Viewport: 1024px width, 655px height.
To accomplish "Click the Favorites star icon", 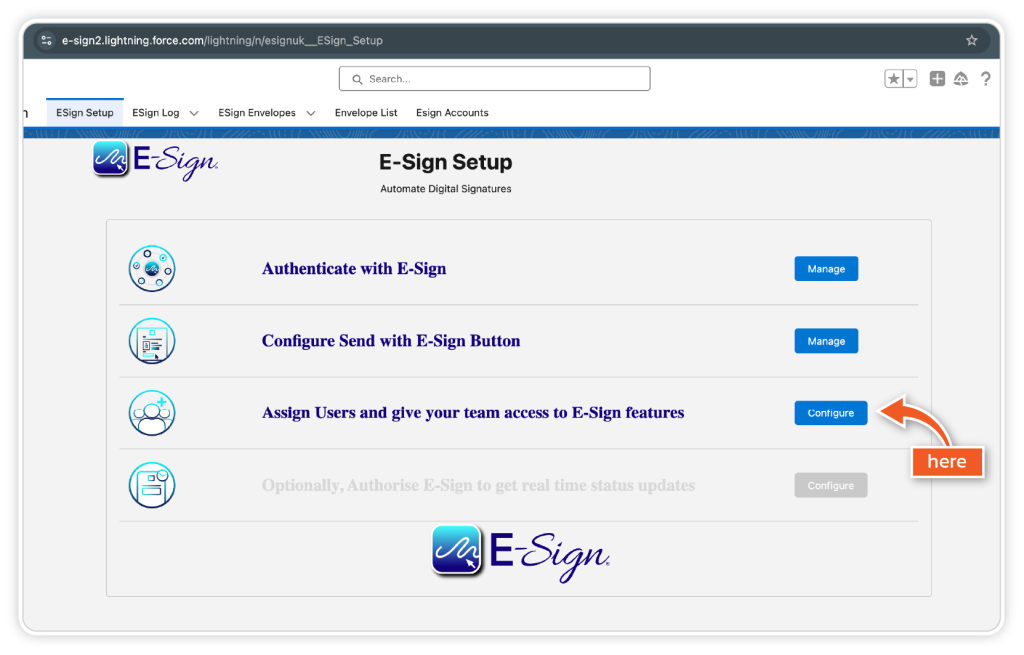I will [893, 79].
